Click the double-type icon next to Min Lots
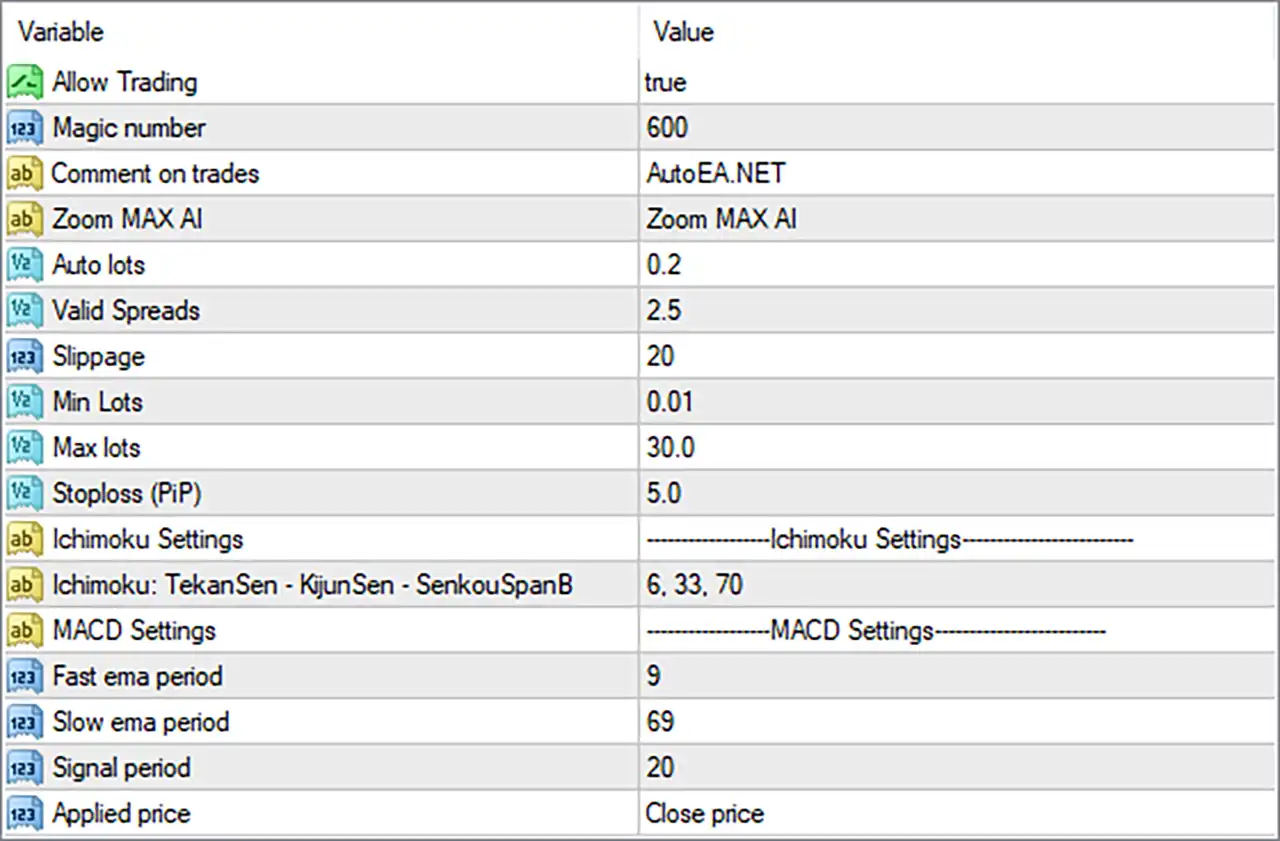 pos(24,402)
